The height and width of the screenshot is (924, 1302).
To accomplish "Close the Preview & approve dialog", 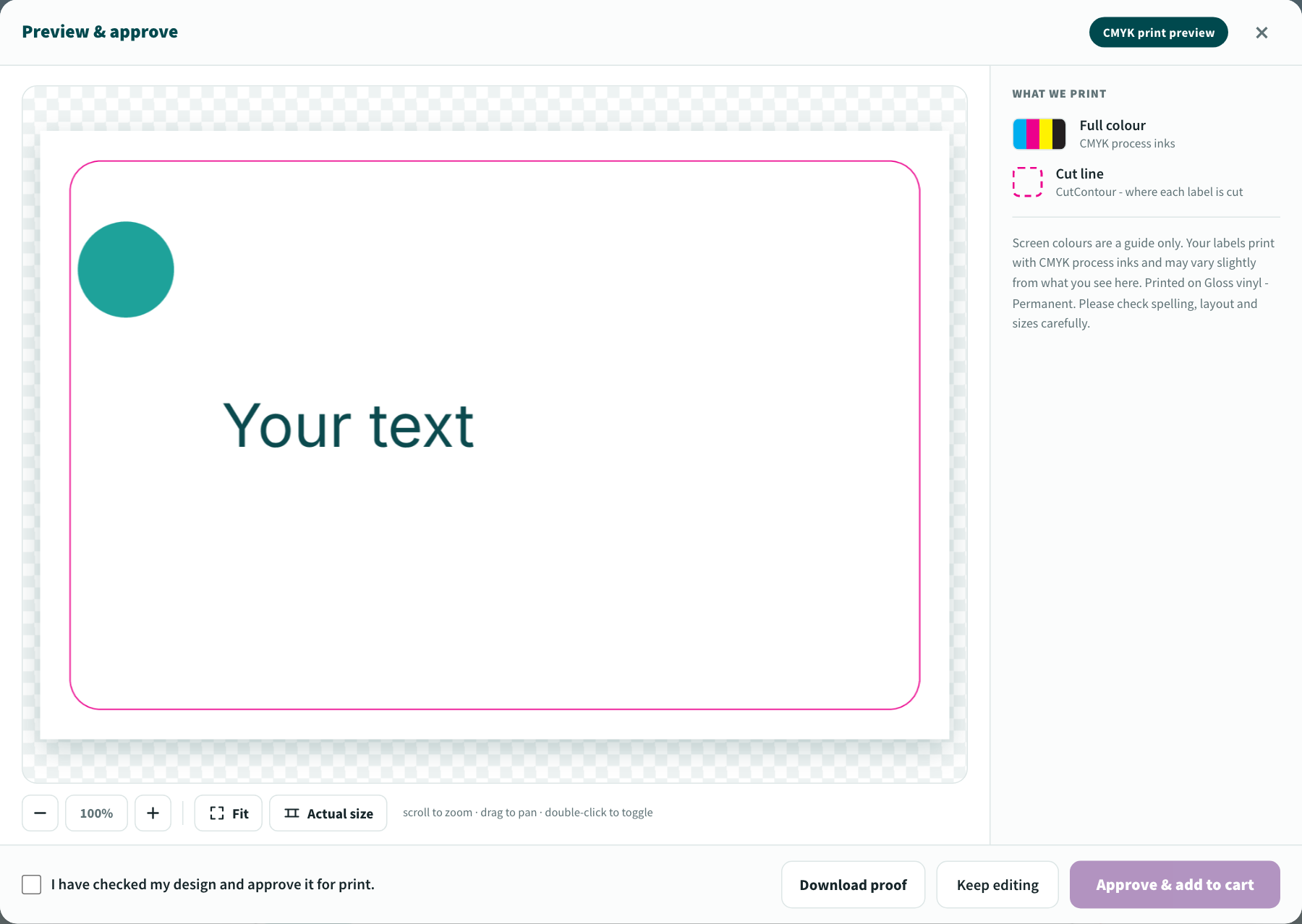I will (1261, 33).
